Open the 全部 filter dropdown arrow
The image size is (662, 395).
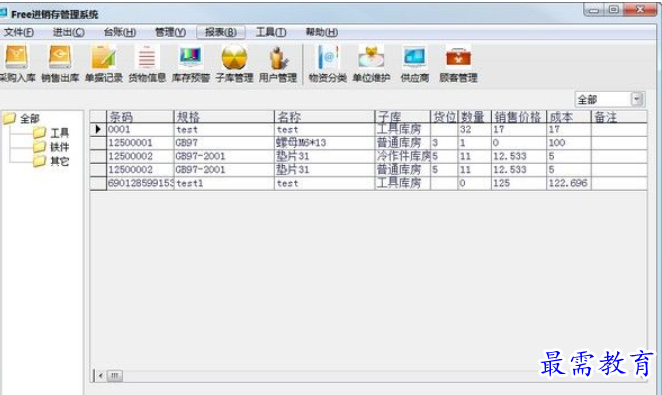pyautogui.click(x=637, y=100)
